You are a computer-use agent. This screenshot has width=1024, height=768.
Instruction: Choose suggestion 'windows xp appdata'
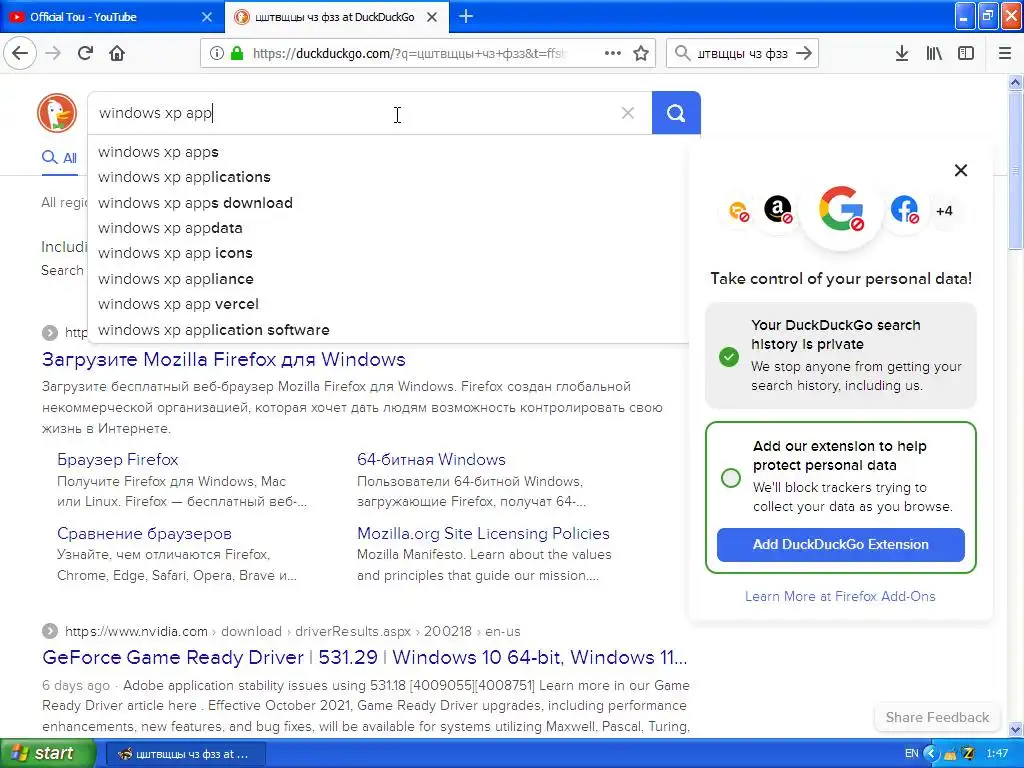[x=388, y=228]
